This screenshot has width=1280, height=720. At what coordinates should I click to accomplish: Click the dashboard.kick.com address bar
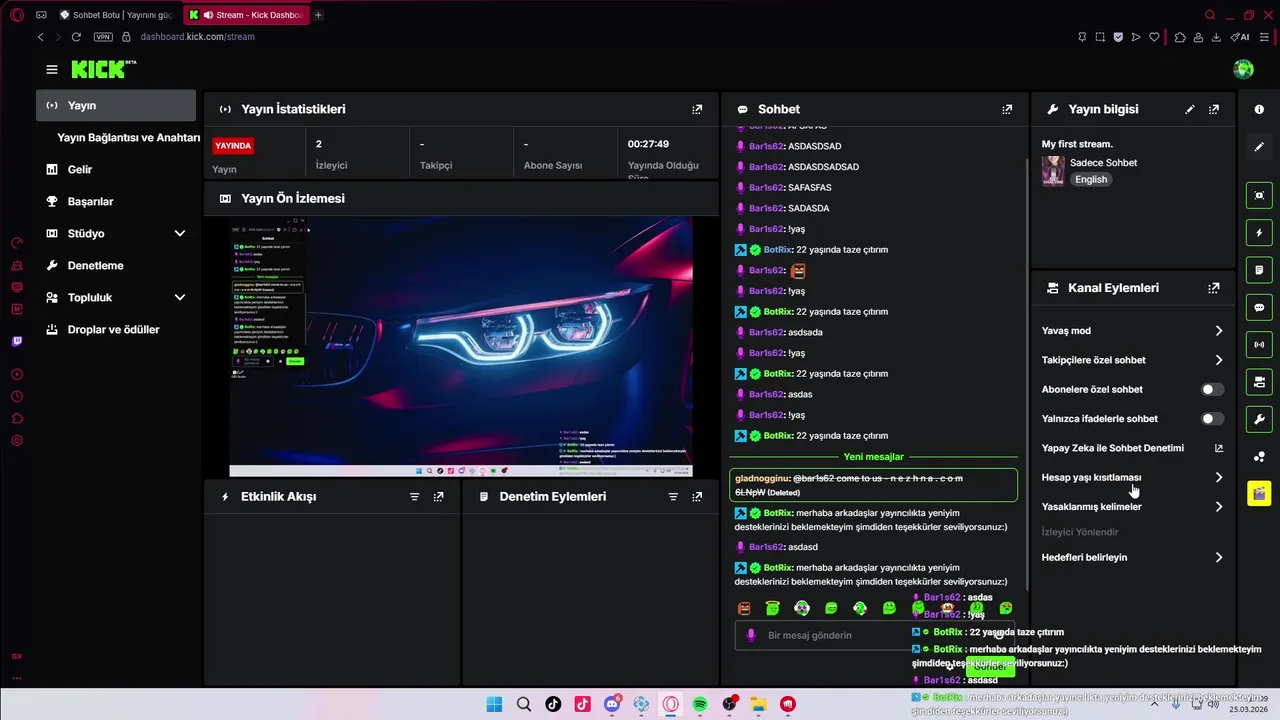pyautogui.click(x=197, y=37)
